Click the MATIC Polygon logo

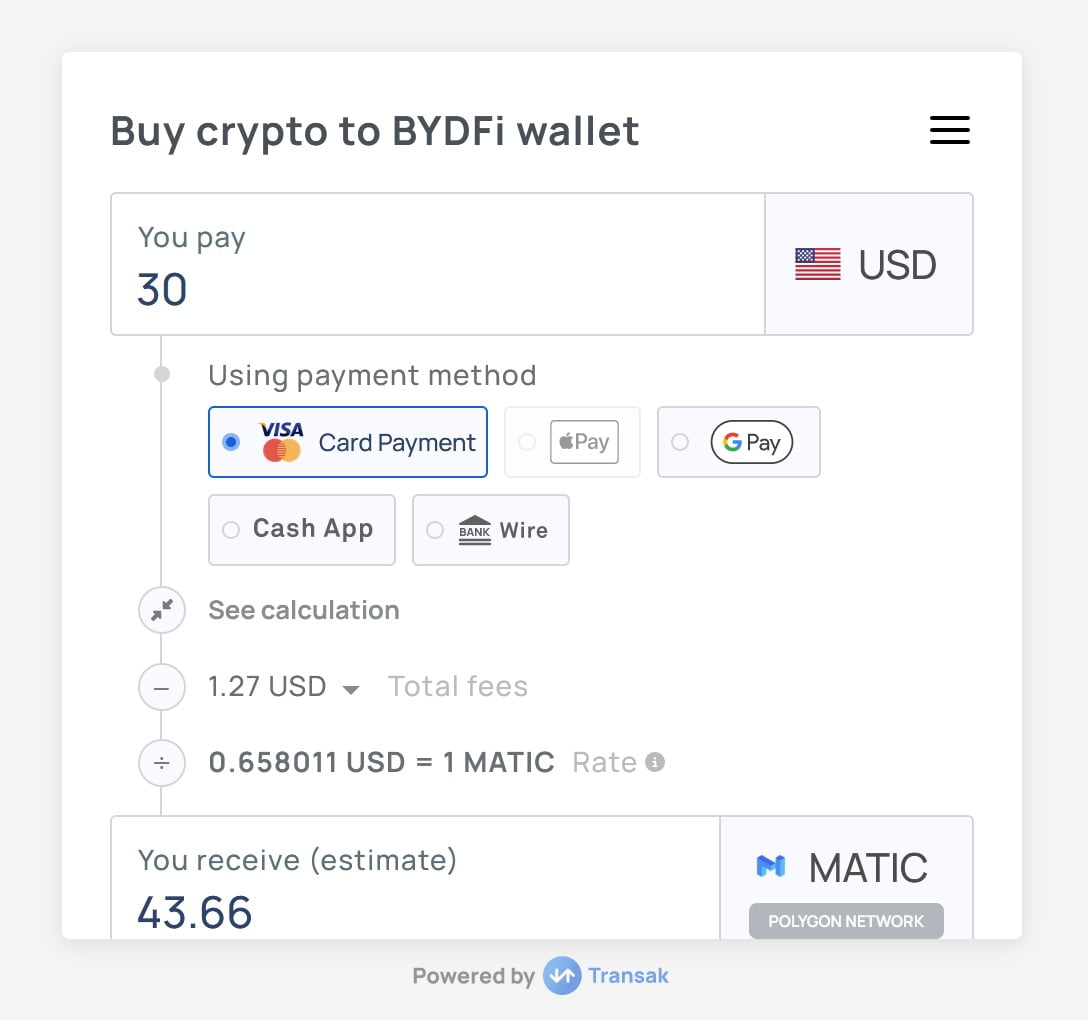tap(771, 867)
